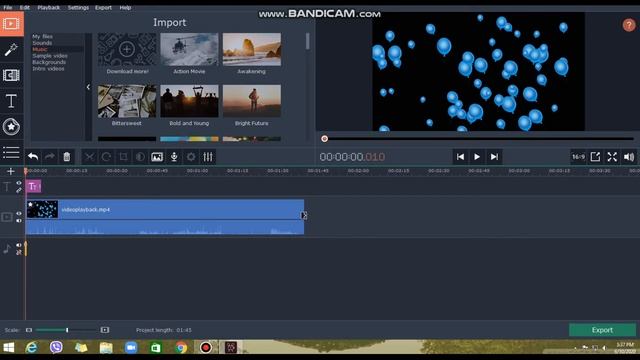Viewport: 640px width, 360px height.
Task: Open the 16:9 aspect ratio dropdown
Action: click(x=578, y=157)
